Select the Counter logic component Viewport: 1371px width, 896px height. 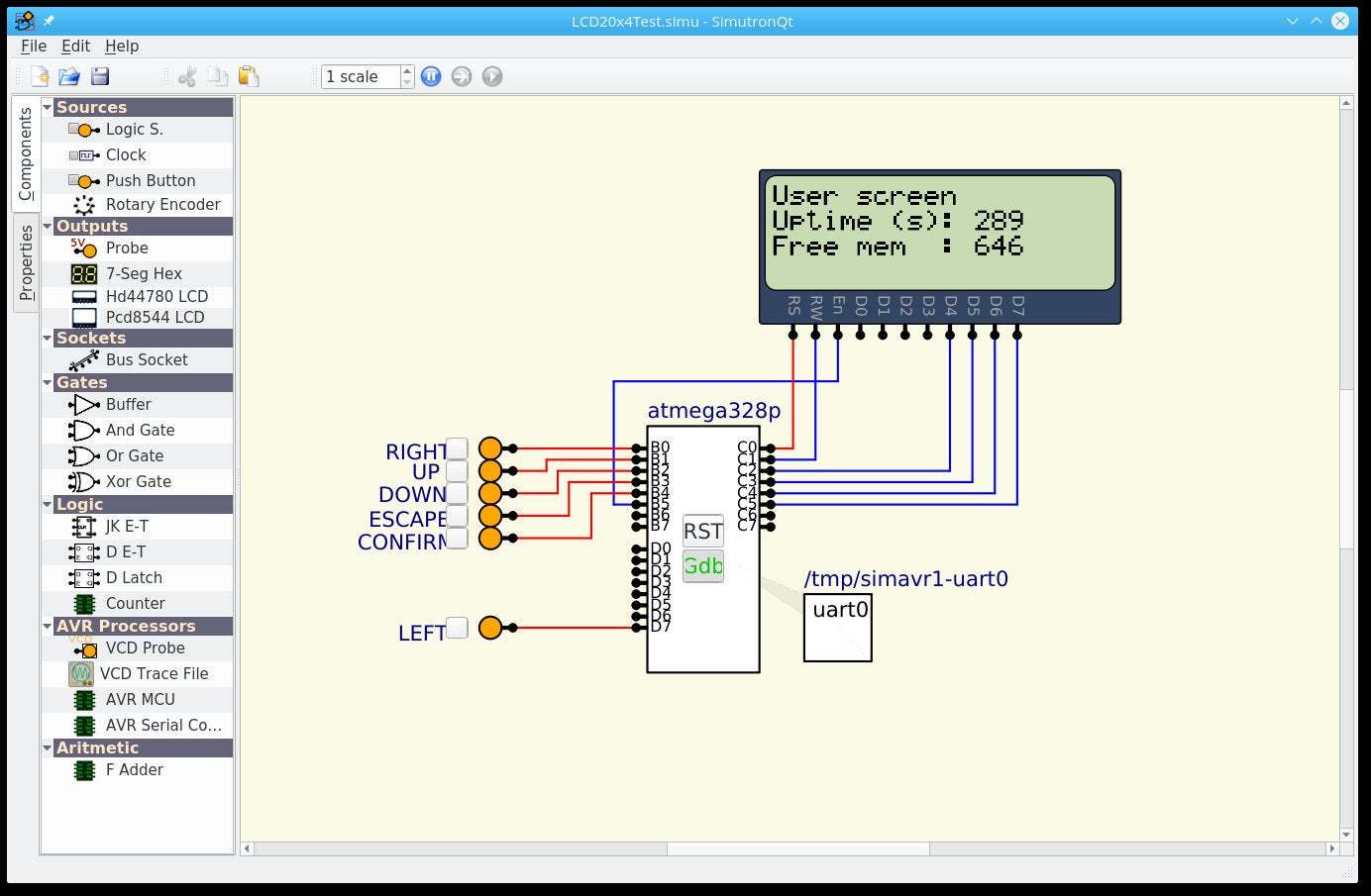tap(135, 603)
